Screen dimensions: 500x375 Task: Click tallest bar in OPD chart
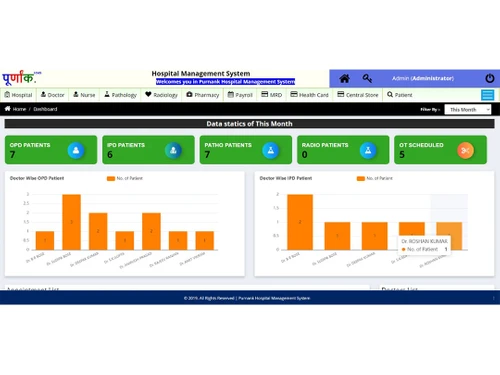(71, 222)
